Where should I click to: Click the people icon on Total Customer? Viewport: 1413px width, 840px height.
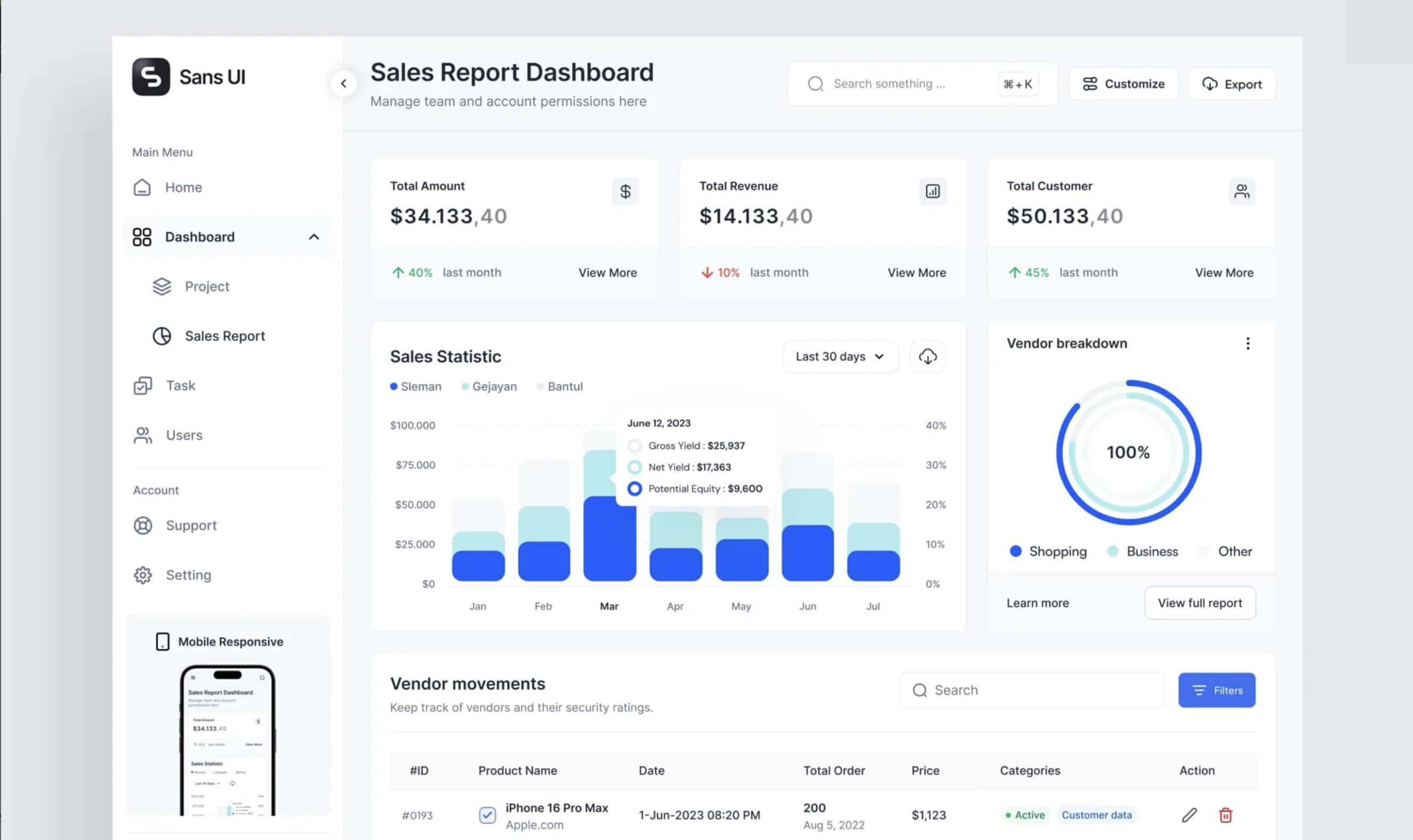(1241, 191)
